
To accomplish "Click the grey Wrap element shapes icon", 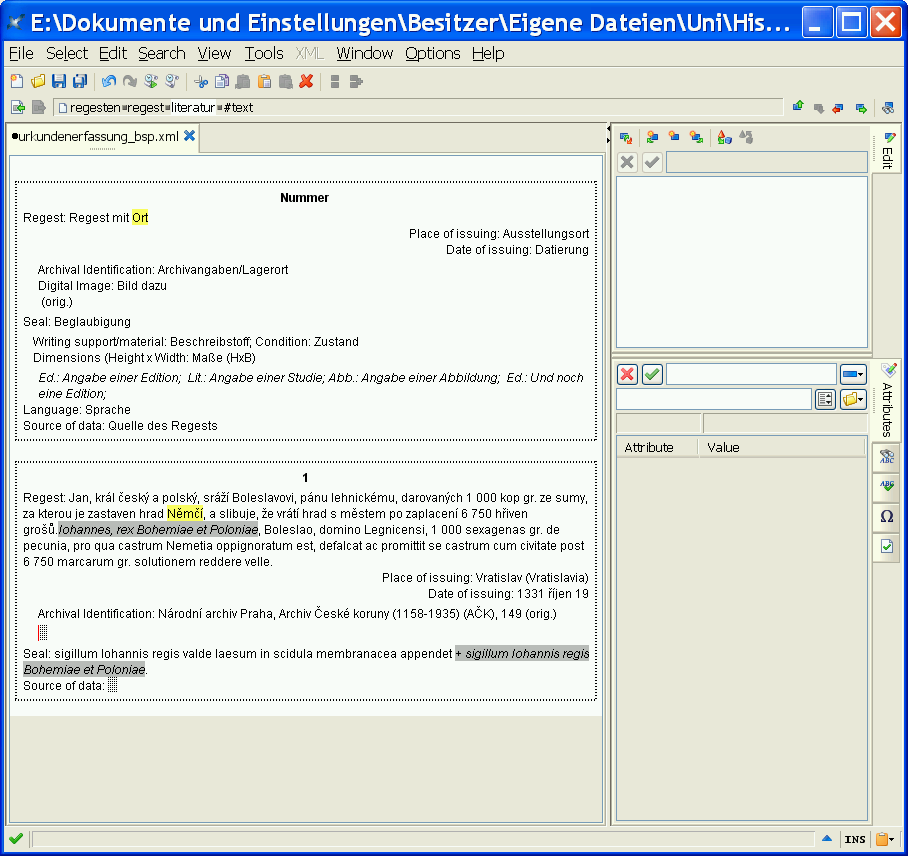I will click(x=746, y=137).
